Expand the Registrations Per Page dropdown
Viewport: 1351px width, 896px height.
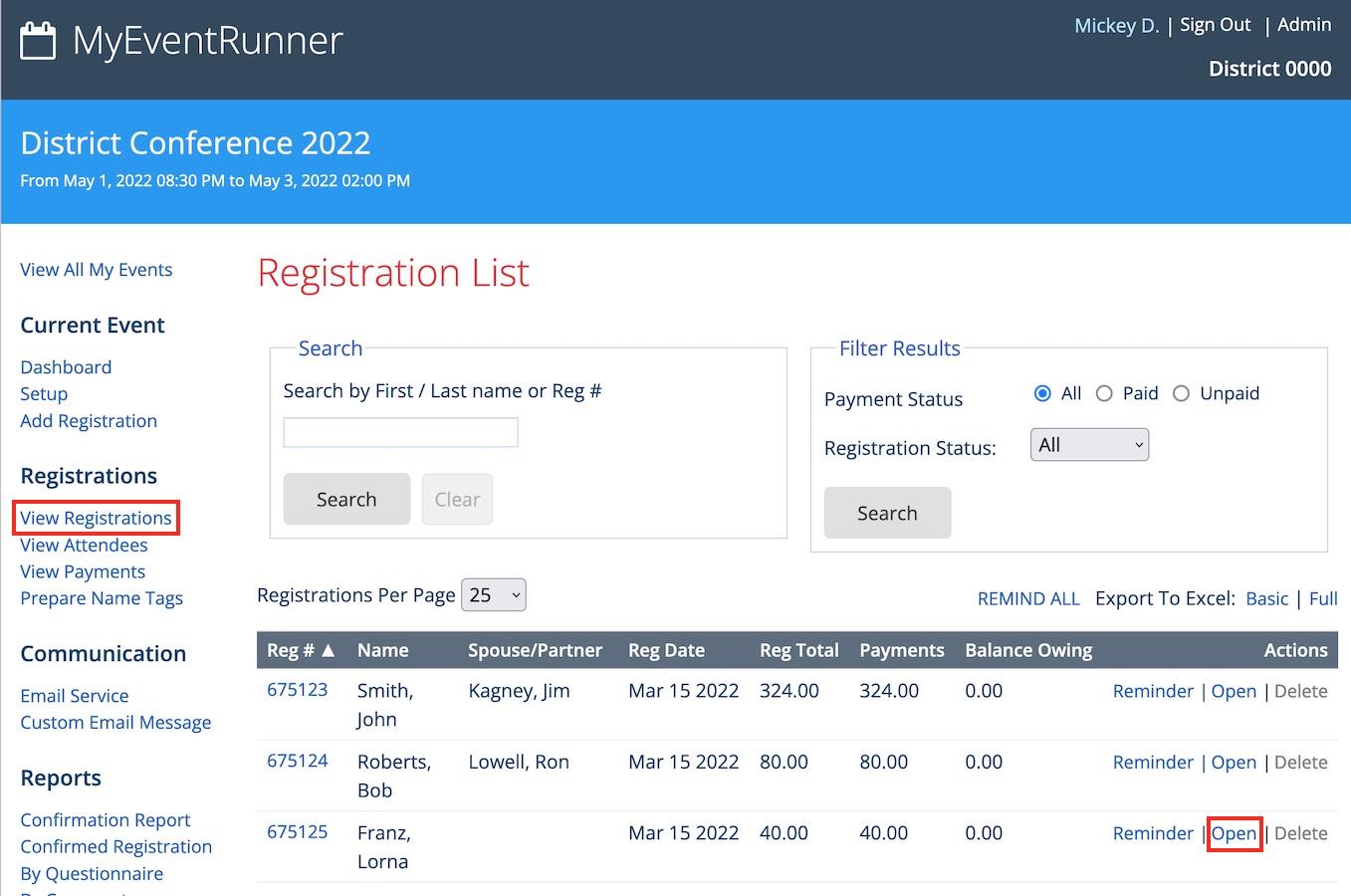(493, 595)
